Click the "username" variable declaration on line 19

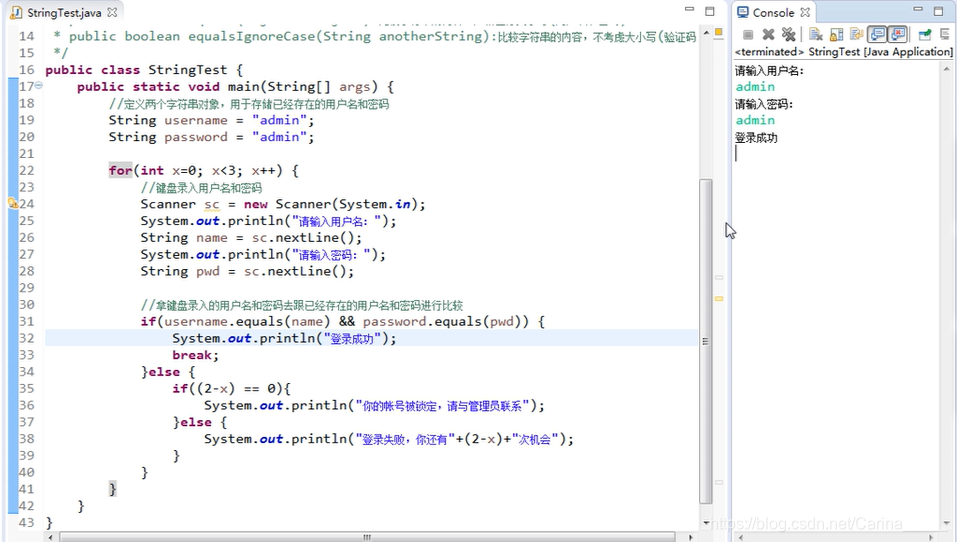click(195, 120)
